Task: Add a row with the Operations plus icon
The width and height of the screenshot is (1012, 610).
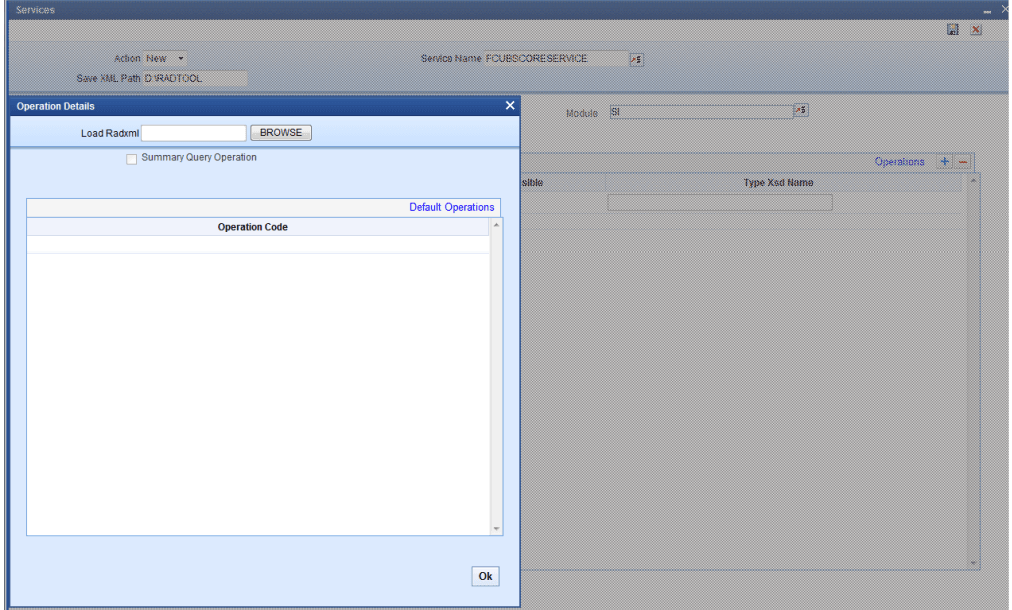Action: (944, 161)
